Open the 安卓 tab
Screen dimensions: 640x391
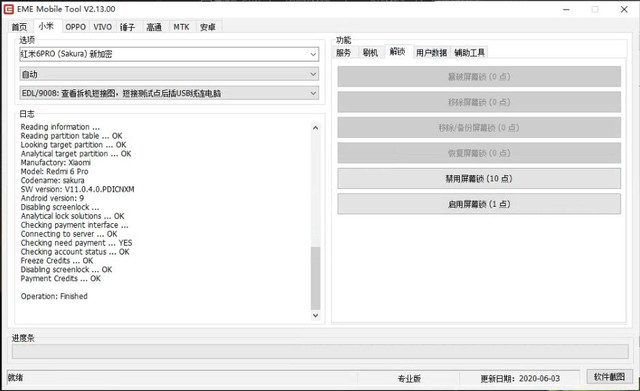point(208,27)
